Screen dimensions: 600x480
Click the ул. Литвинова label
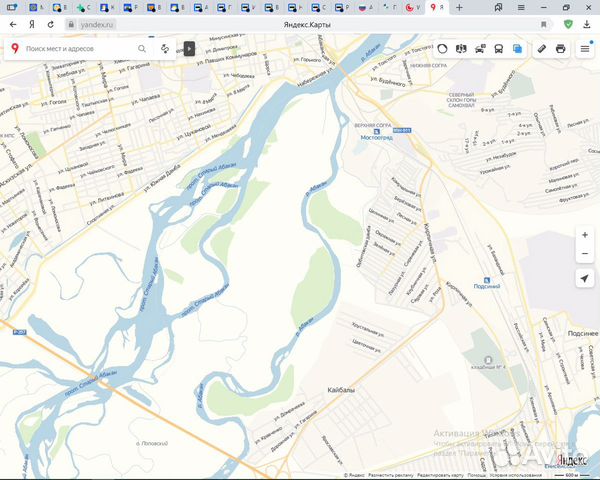click(x=107, y=198)
